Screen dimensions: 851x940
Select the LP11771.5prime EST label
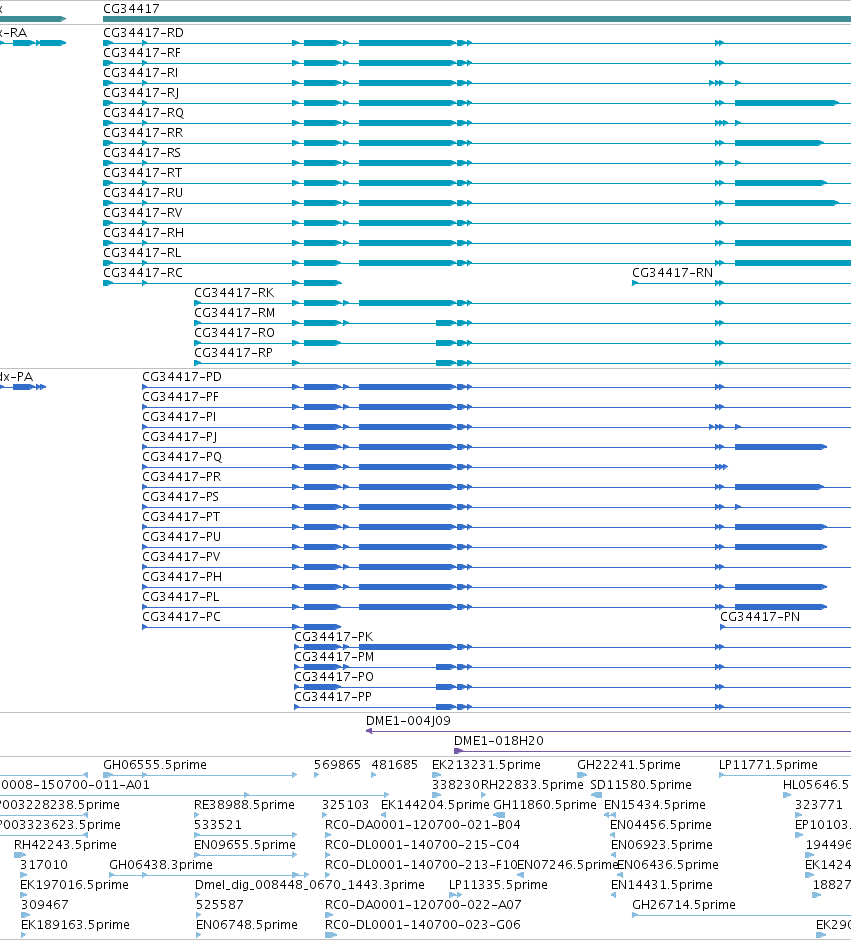point(768,765)
